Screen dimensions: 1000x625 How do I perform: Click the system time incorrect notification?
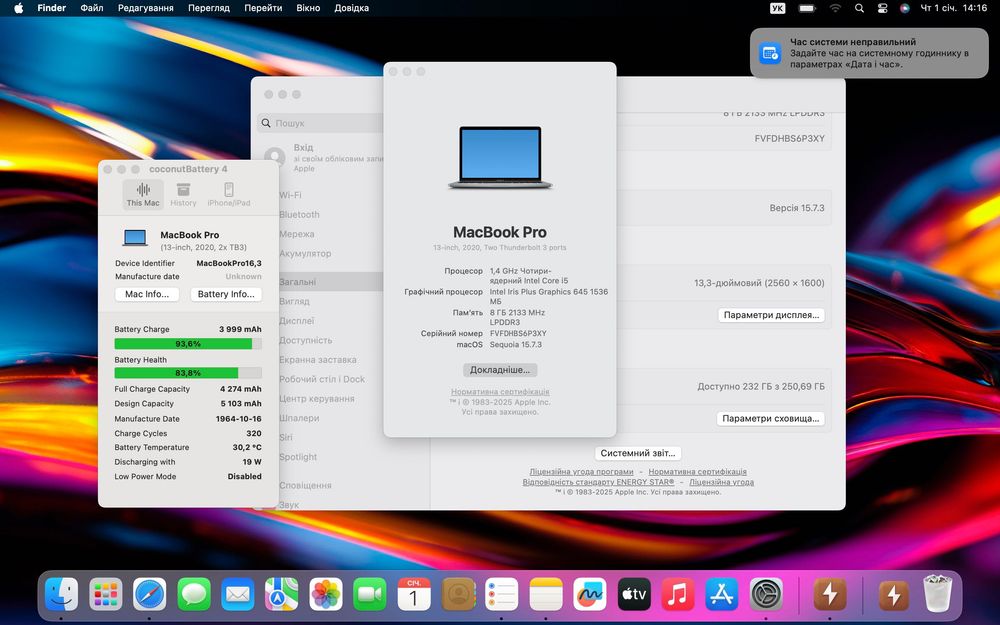(x=869, y=53)
